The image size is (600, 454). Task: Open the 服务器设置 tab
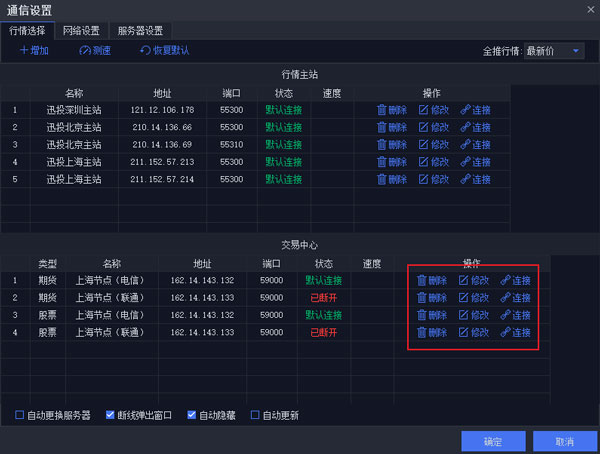click(140, 30)
